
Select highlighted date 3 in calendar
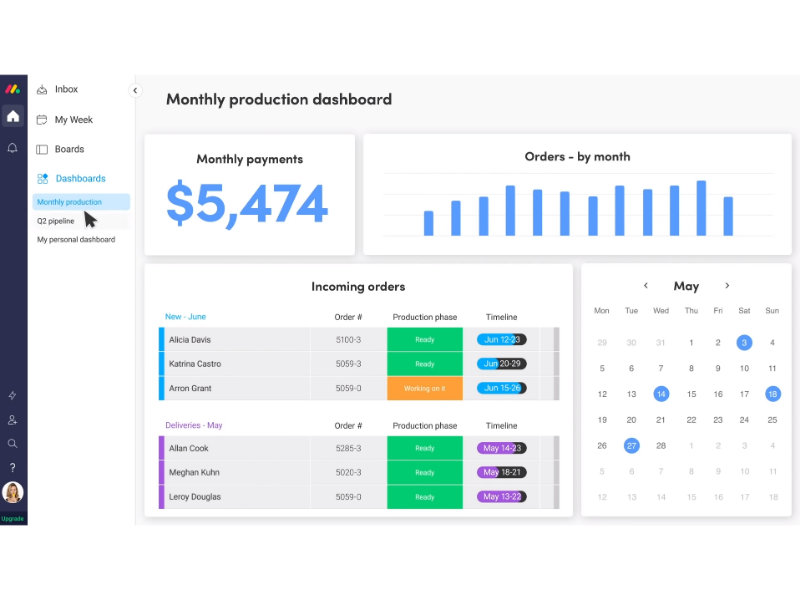pos(744,342)
